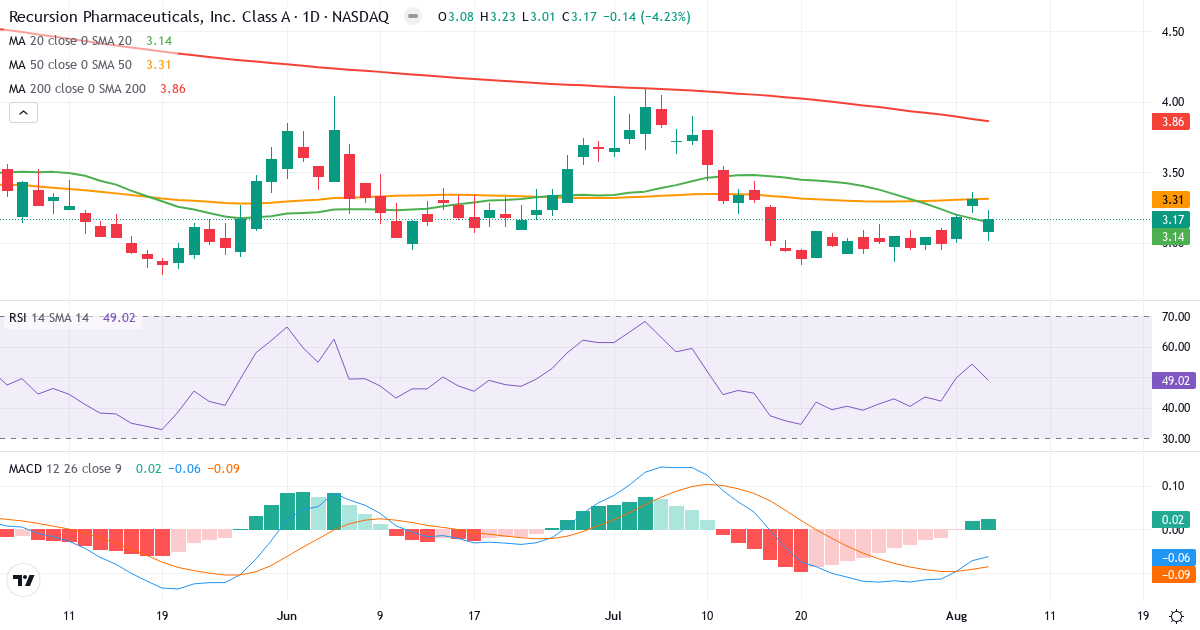Click the 3.86 value in MA 200 legend
This screenshot has height=630, width=1200.
tap(172, 89)
